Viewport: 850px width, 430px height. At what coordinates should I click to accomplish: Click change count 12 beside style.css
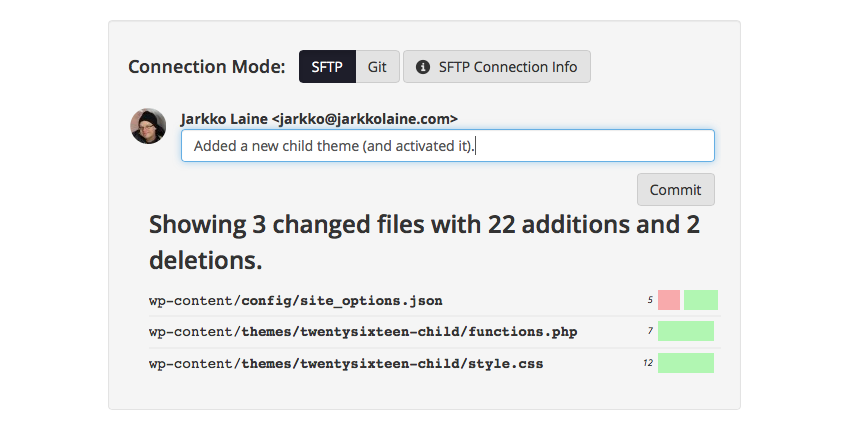(648, 363)
